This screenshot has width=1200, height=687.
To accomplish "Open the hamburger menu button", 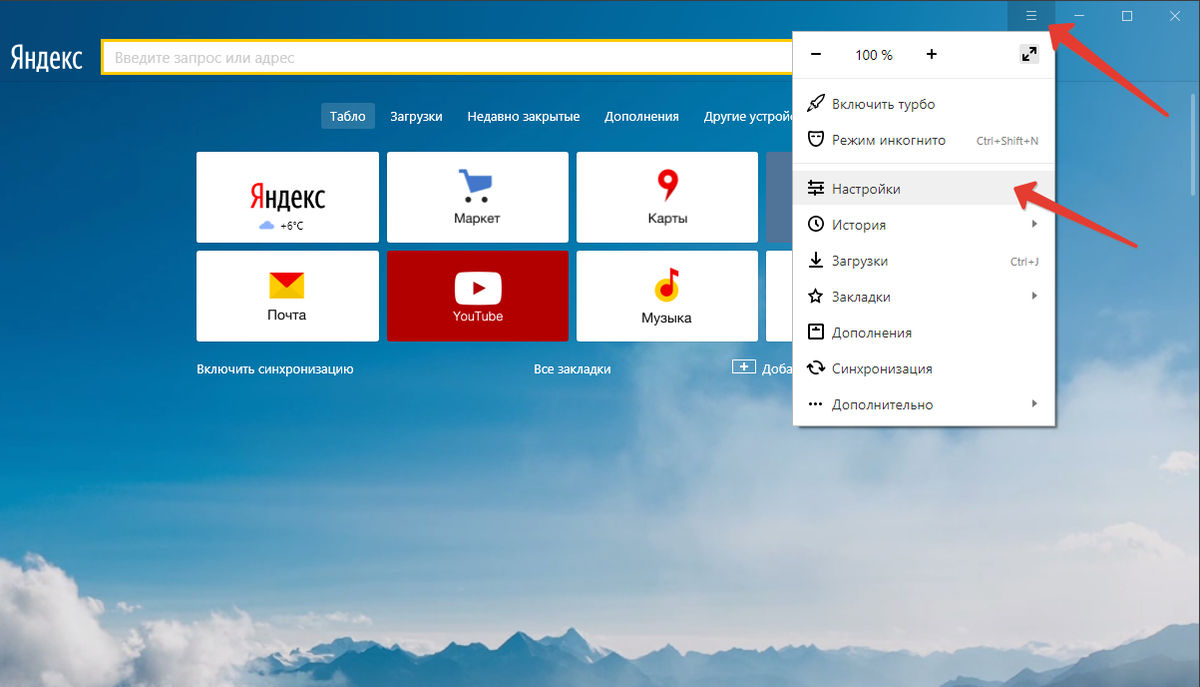I will tap(1031, 15).
